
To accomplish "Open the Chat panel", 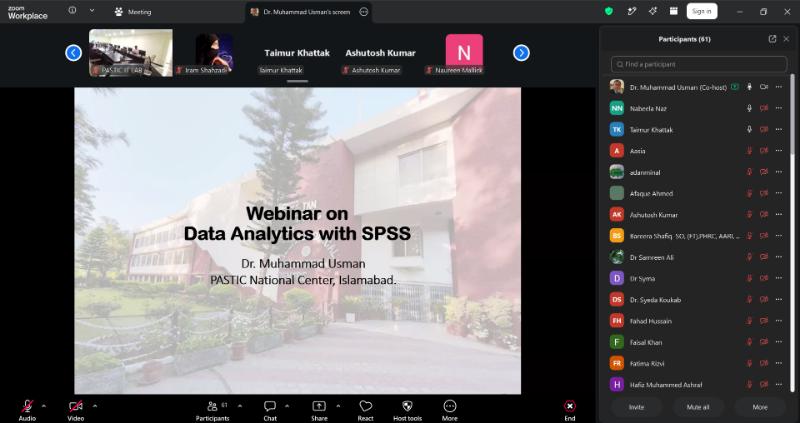I will (x=270, y=410).
